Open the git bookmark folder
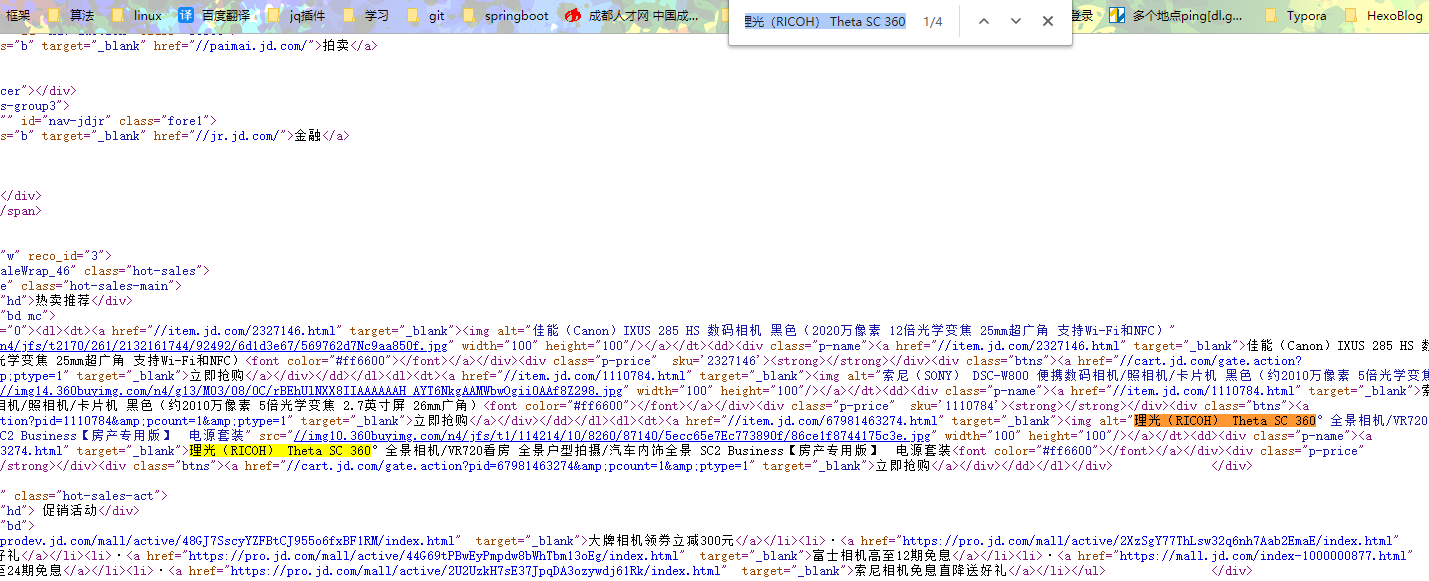The image size is (1429, 581). (x=425, y=16)
